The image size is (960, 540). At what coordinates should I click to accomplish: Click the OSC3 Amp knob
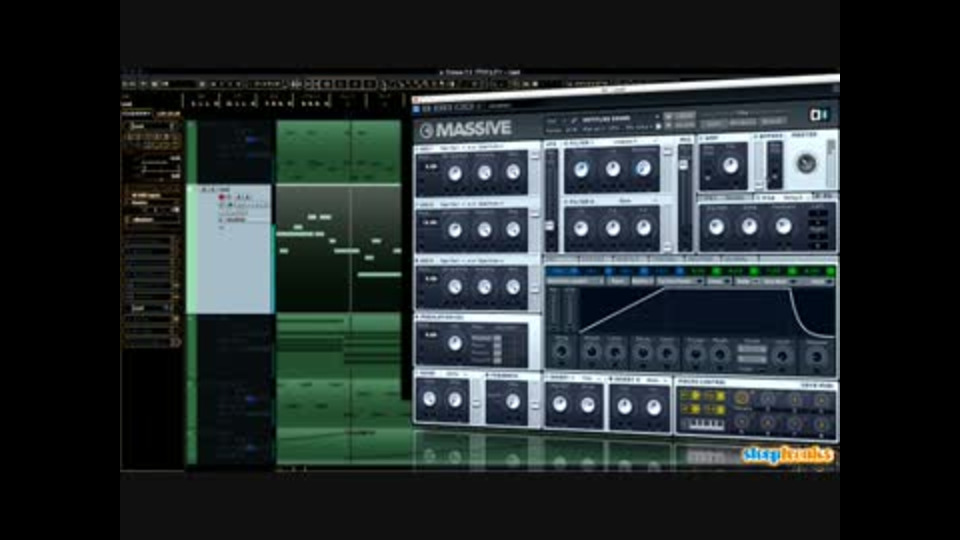point(513,287)
